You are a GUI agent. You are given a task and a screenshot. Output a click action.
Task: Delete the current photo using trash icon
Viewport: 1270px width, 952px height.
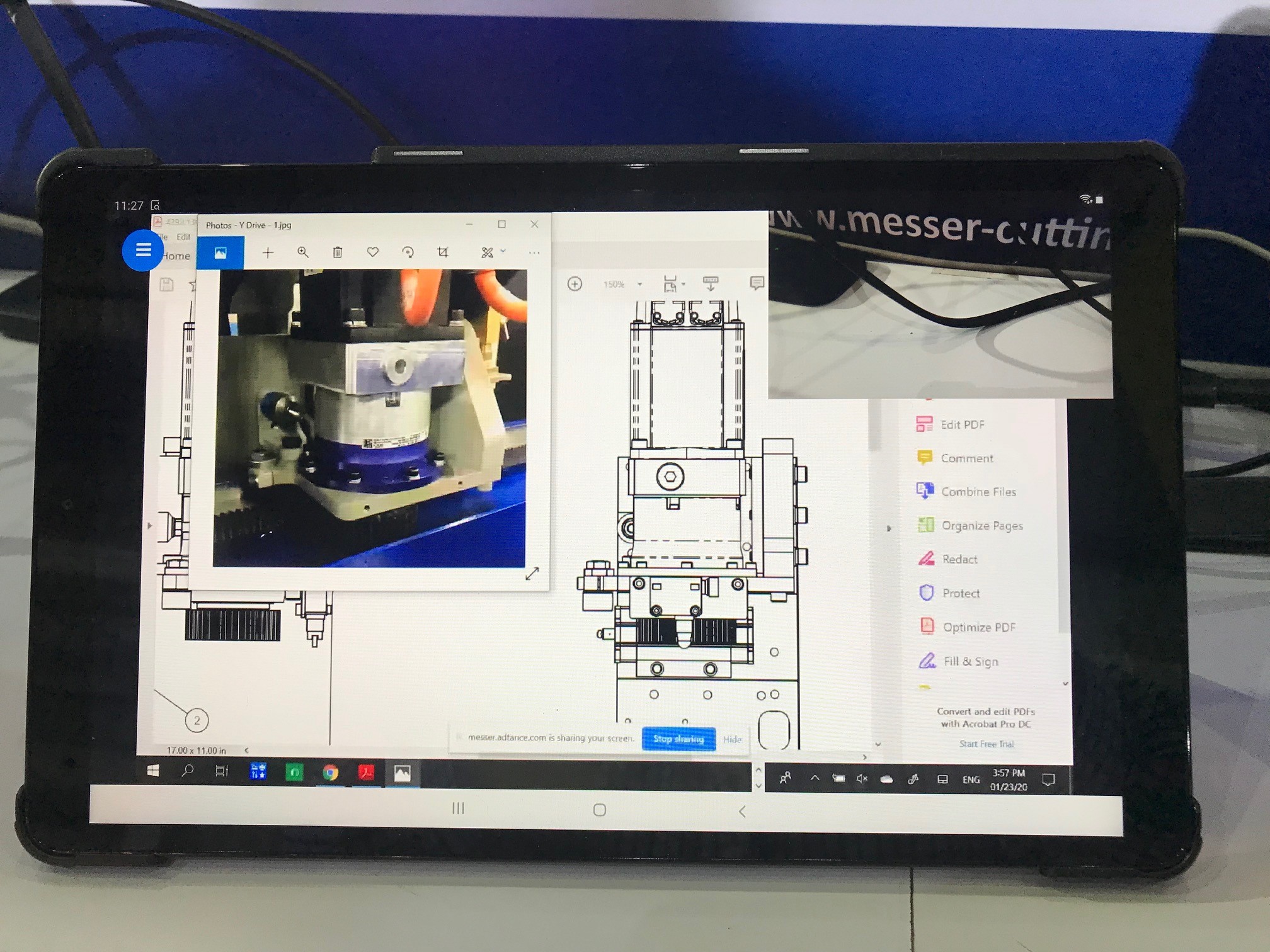point(338,252)
